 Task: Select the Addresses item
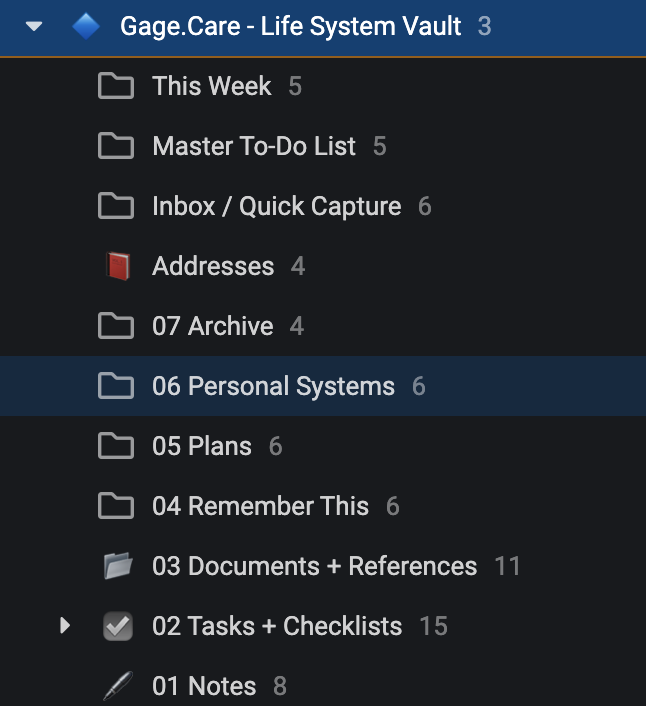pyautogui.click(x=323, y=266)
